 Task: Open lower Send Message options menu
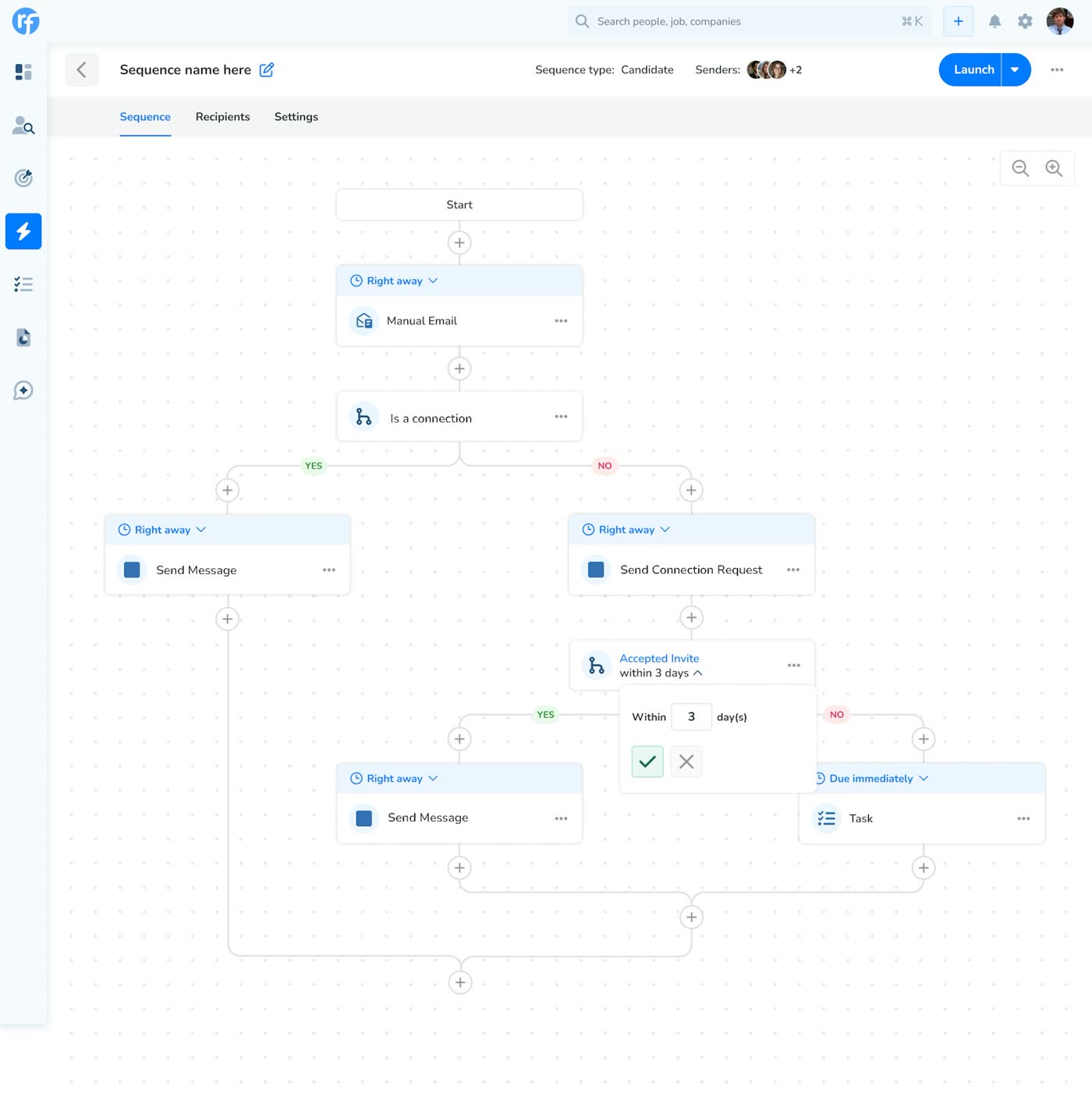[x=561, y=818]
